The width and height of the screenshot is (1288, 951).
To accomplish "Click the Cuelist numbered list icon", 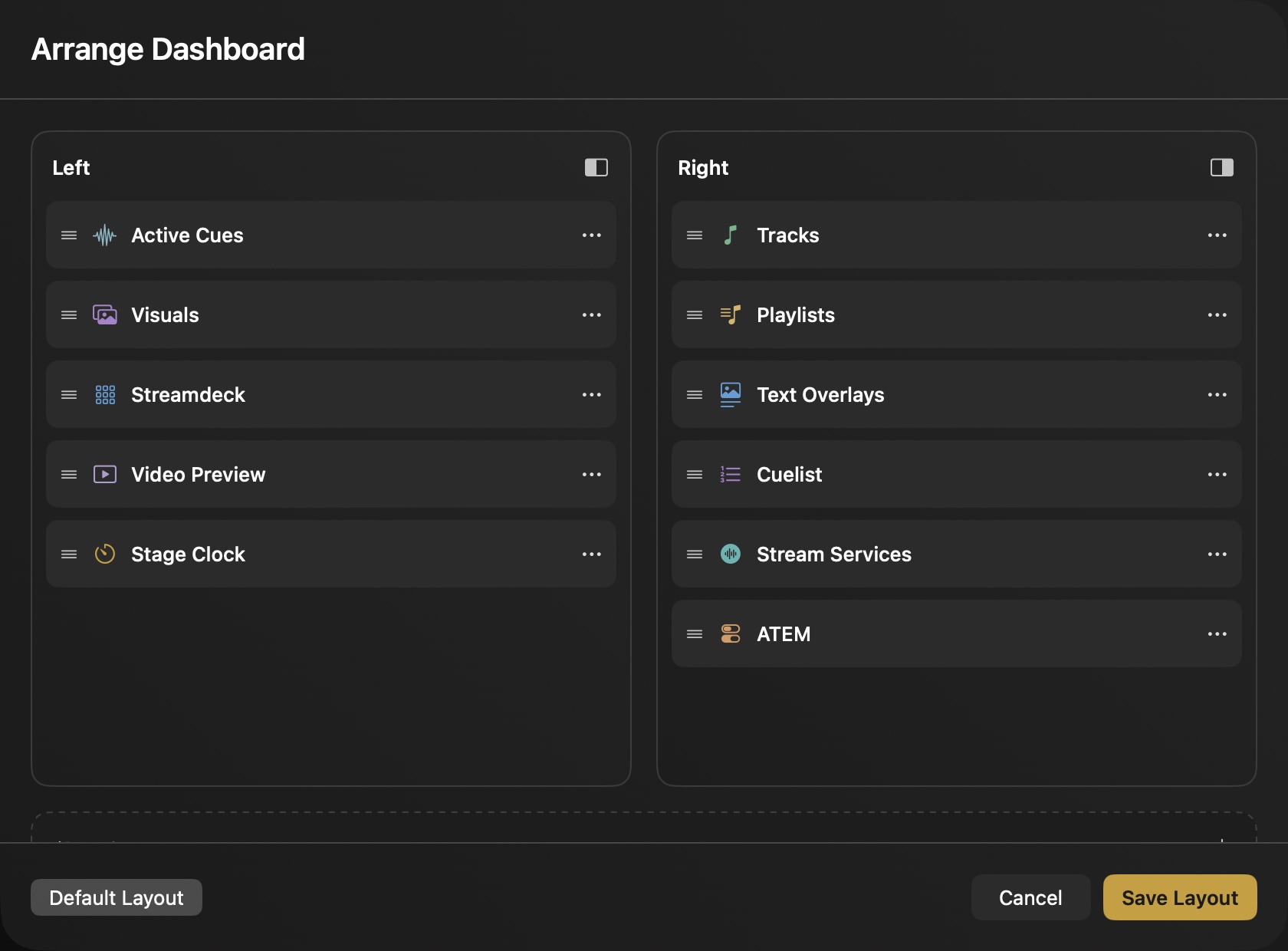I will [731, 475].
